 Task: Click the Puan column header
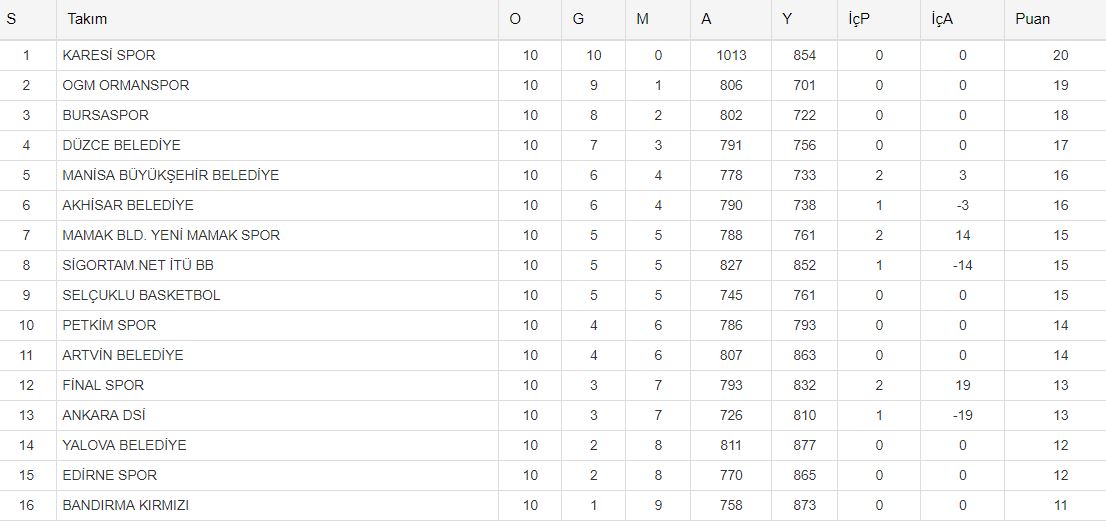tap(1032, 19)
